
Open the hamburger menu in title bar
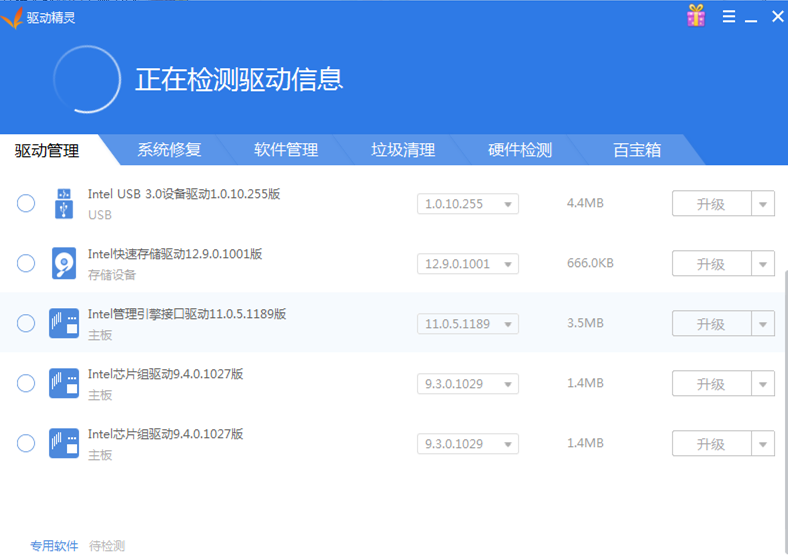coord(729,17)
